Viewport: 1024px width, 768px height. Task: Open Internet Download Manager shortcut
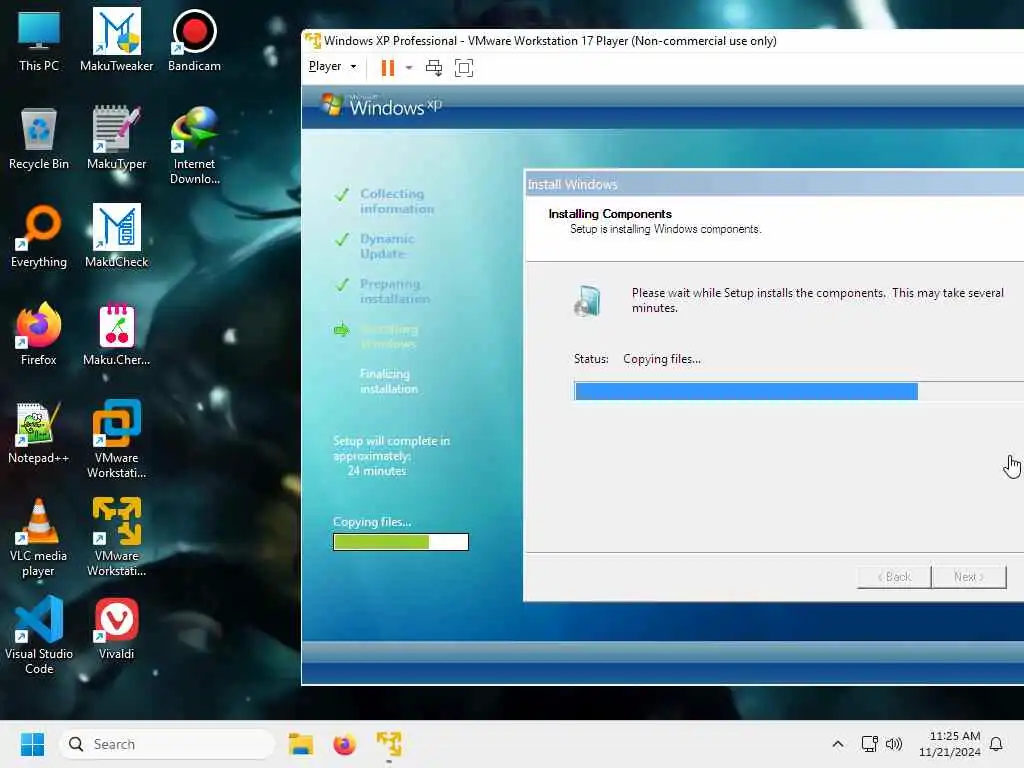(x=194, y=146)
